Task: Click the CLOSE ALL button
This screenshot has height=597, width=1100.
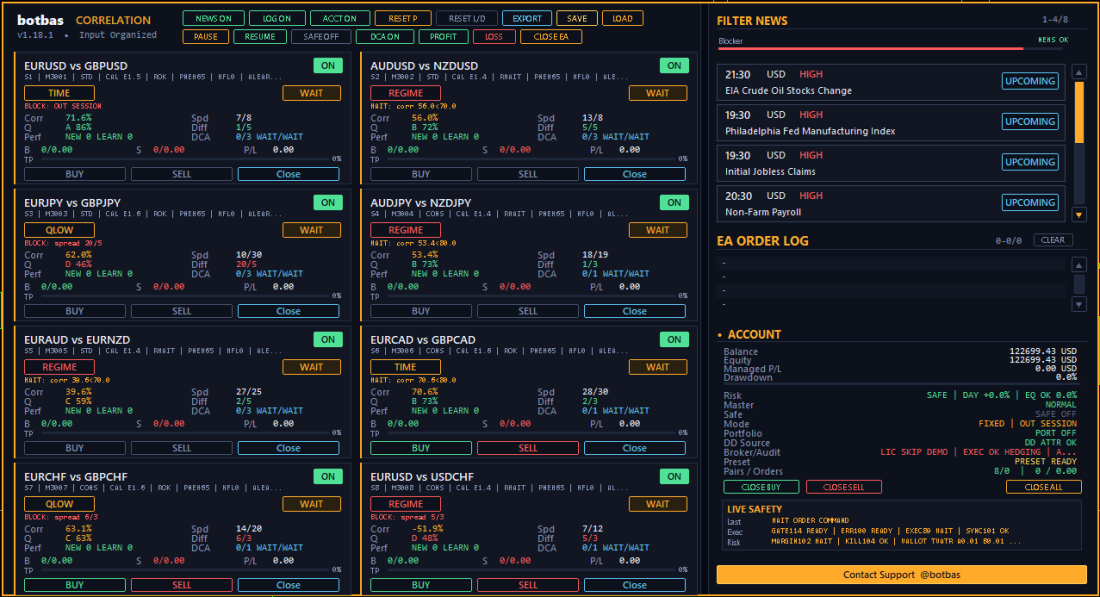Action: pos(1044,487)
